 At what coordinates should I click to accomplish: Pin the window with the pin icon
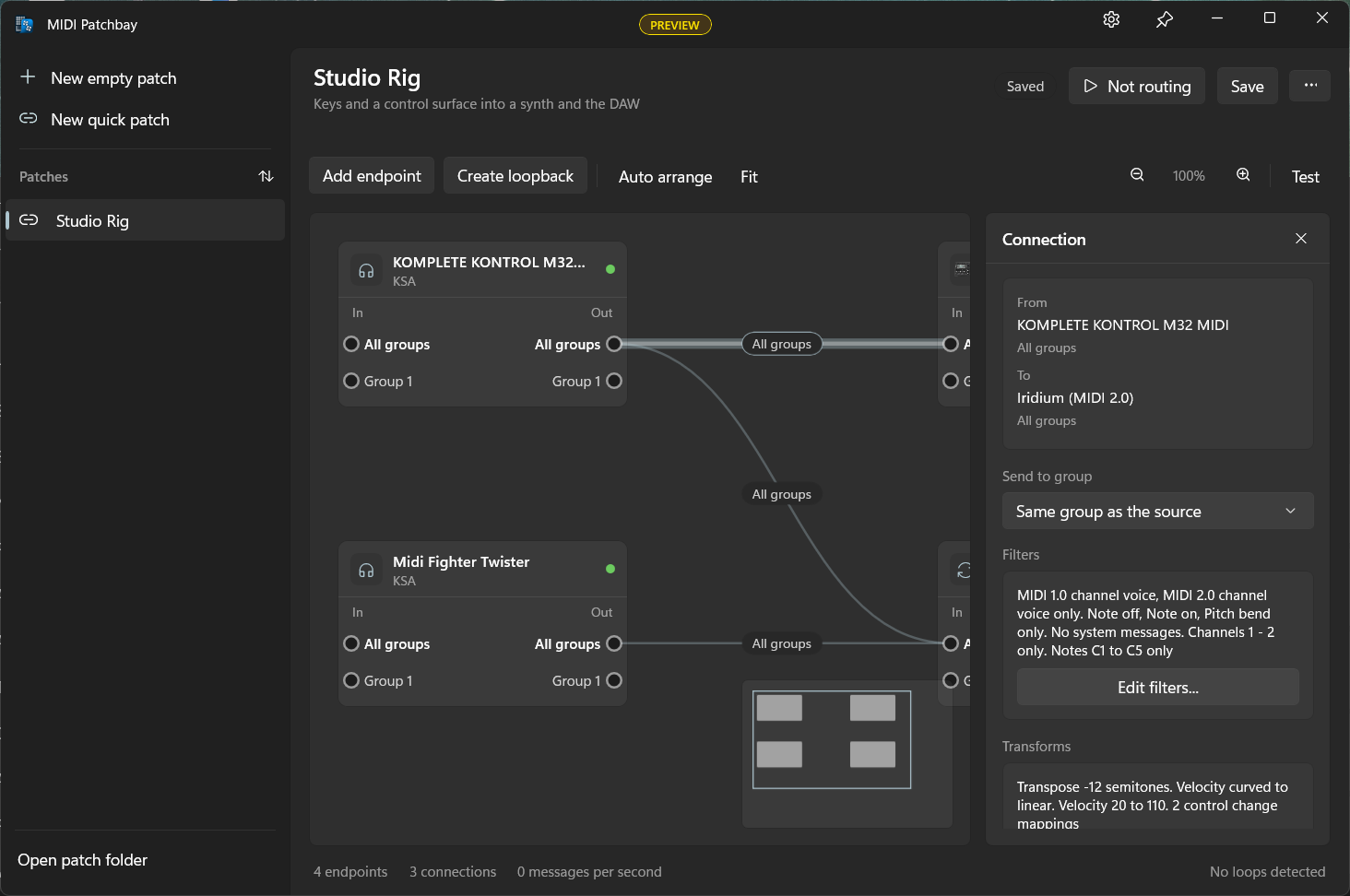point(1165,19)
